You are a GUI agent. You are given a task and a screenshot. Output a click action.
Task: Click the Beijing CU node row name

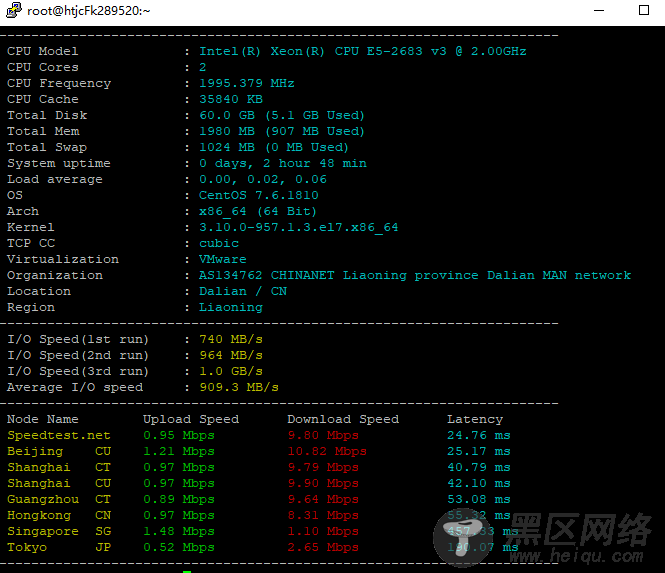click(x=59, y=451)
